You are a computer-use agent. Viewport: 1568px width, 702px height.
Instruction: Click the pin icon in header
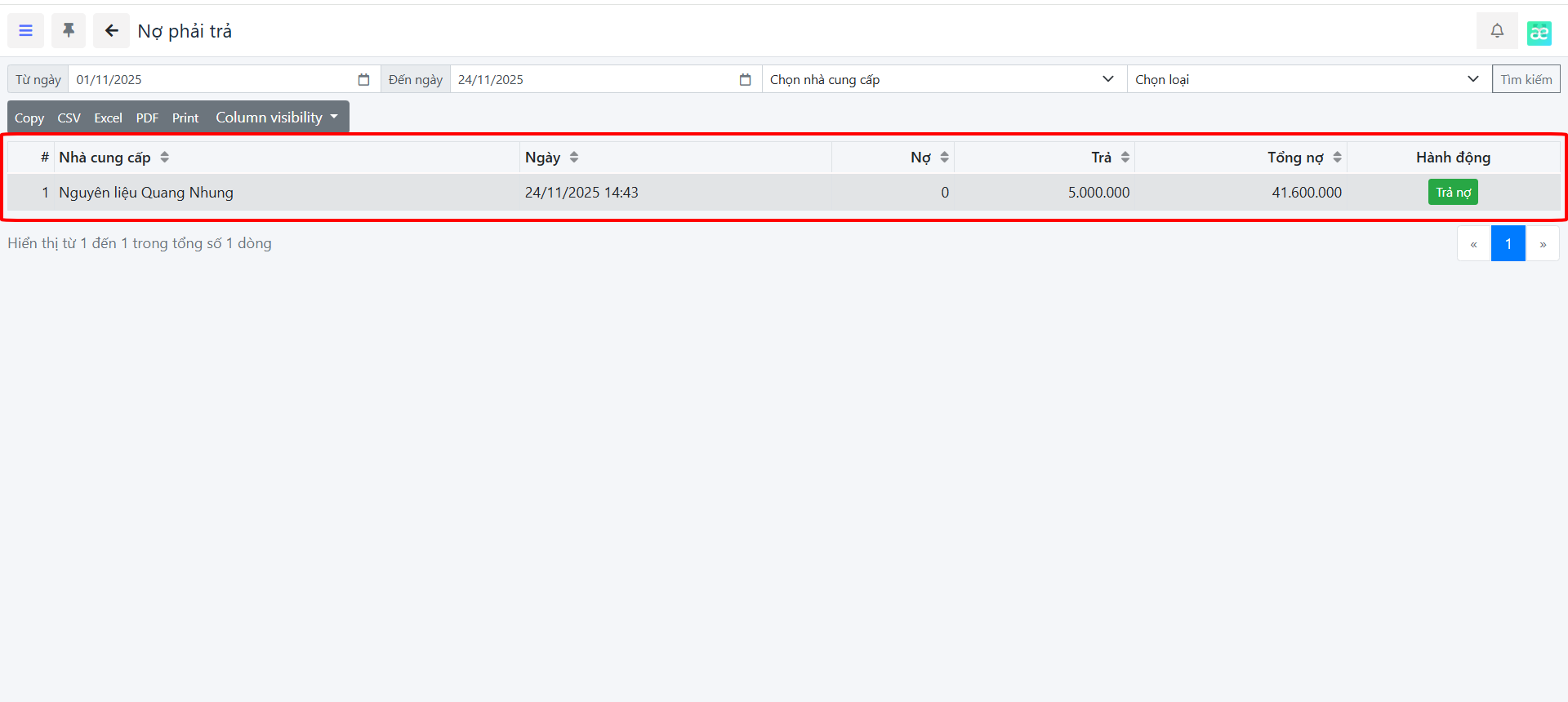coord(69,31)
